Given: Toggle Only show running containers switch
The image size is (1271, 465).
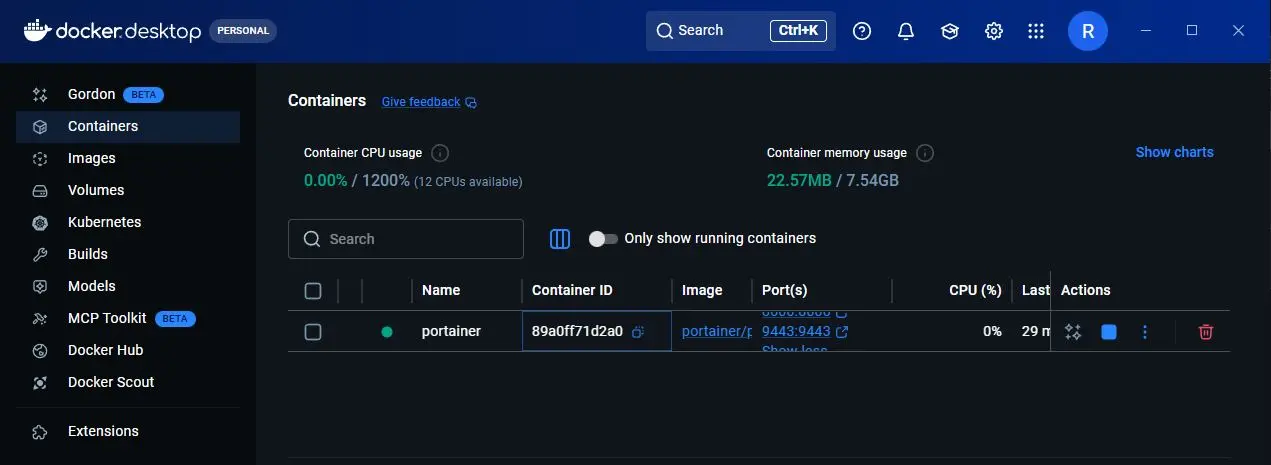Looking at the screenshot, I should [603, 239].
